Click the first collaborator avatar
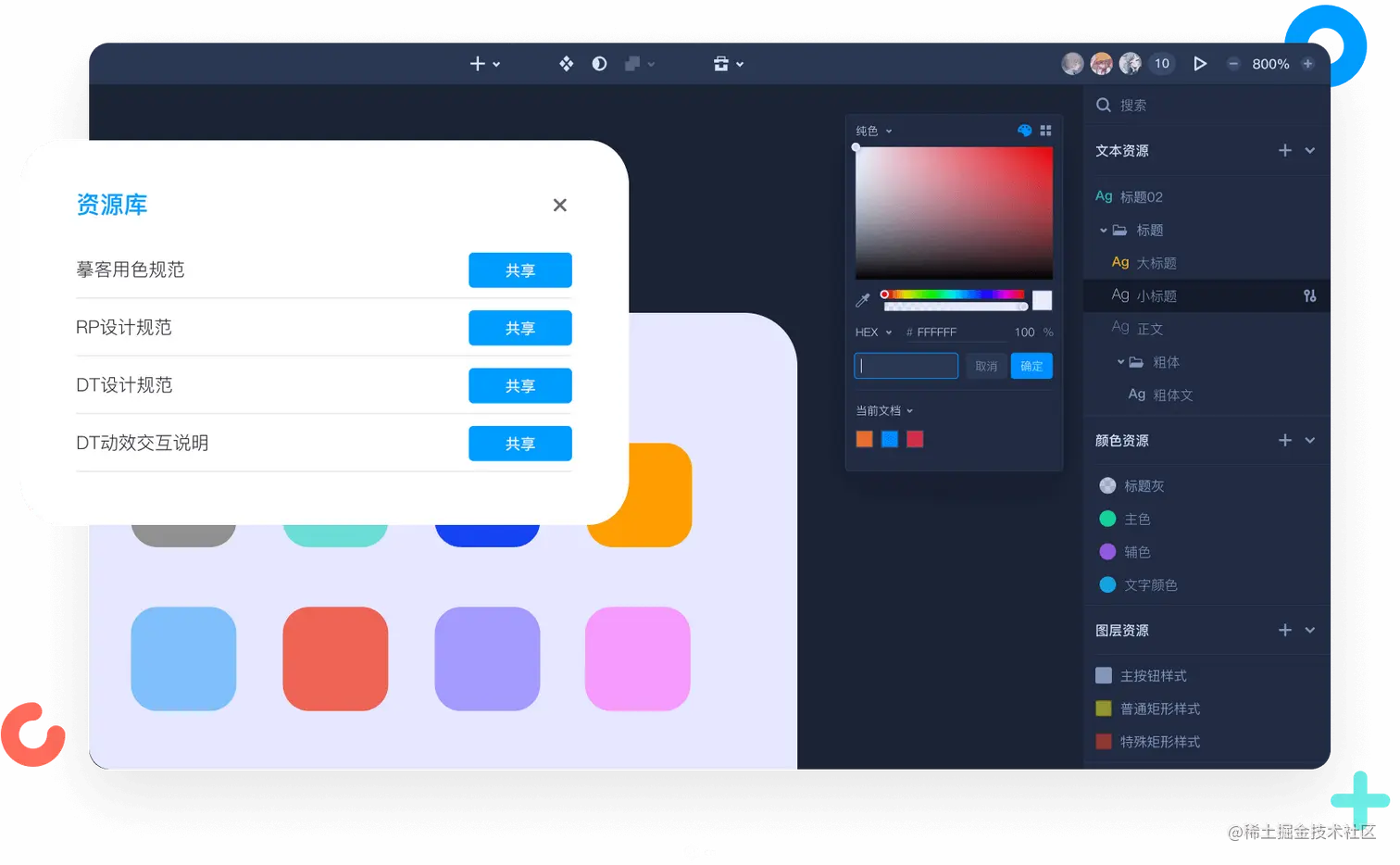 click(x=1072, y=63)
